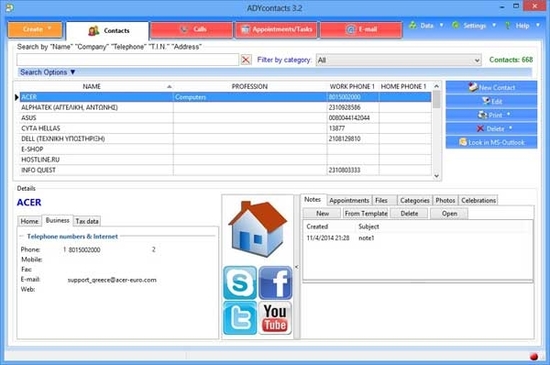The height and width of the screenshot is (365, 550).
Task: Click the Edit button
Action: 491,101
